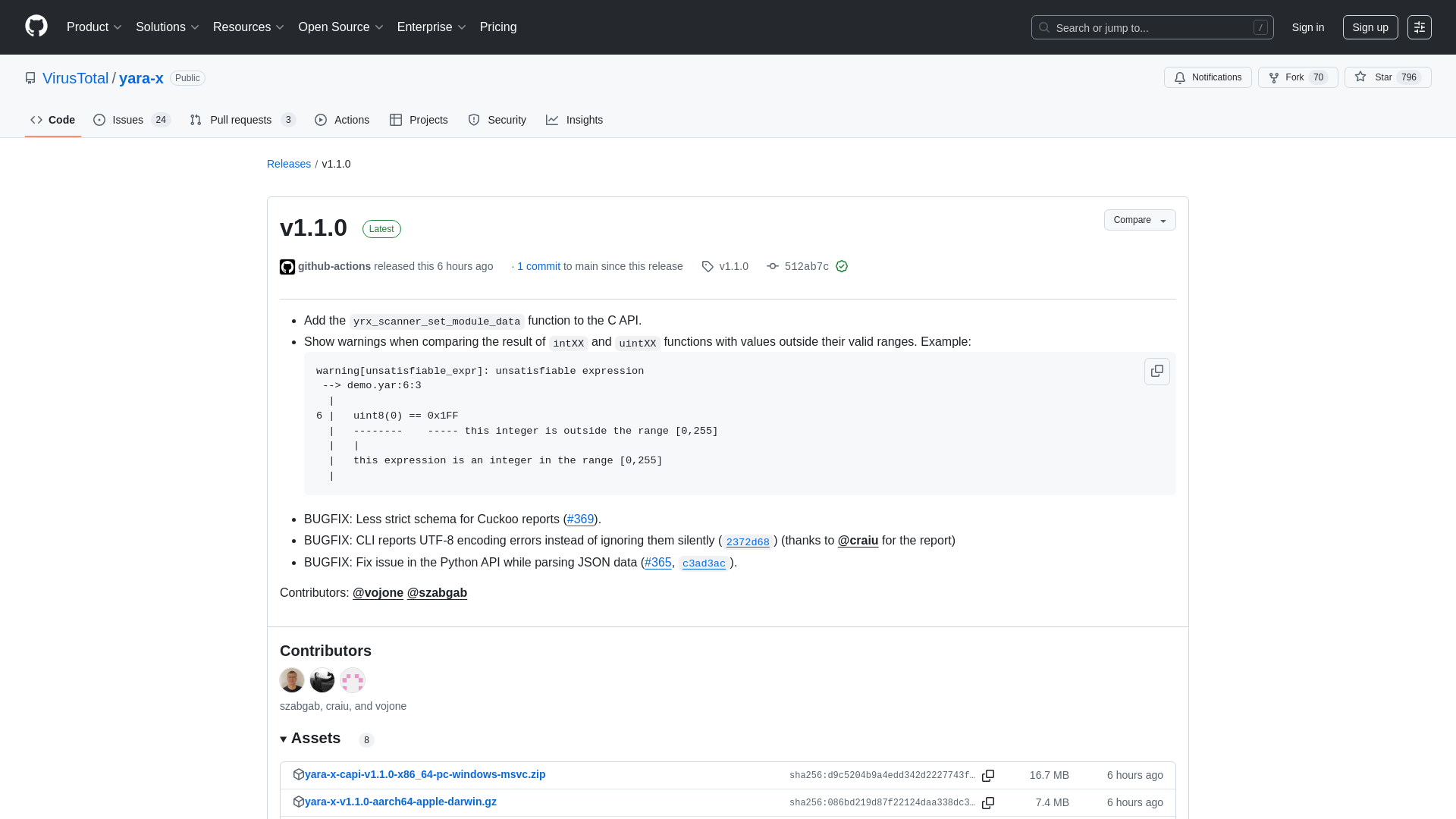The width and height of the screenshot is (1456, 819).
Task: Click the Public visibility badge
Action: (x=187, y=78)
